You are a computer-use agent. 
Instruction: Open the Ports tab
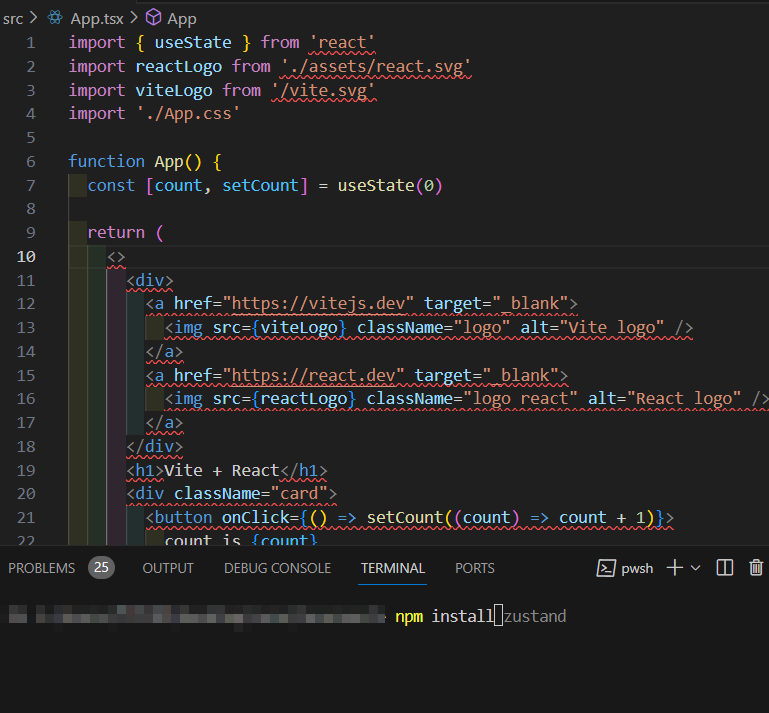(x=475, y=568)
